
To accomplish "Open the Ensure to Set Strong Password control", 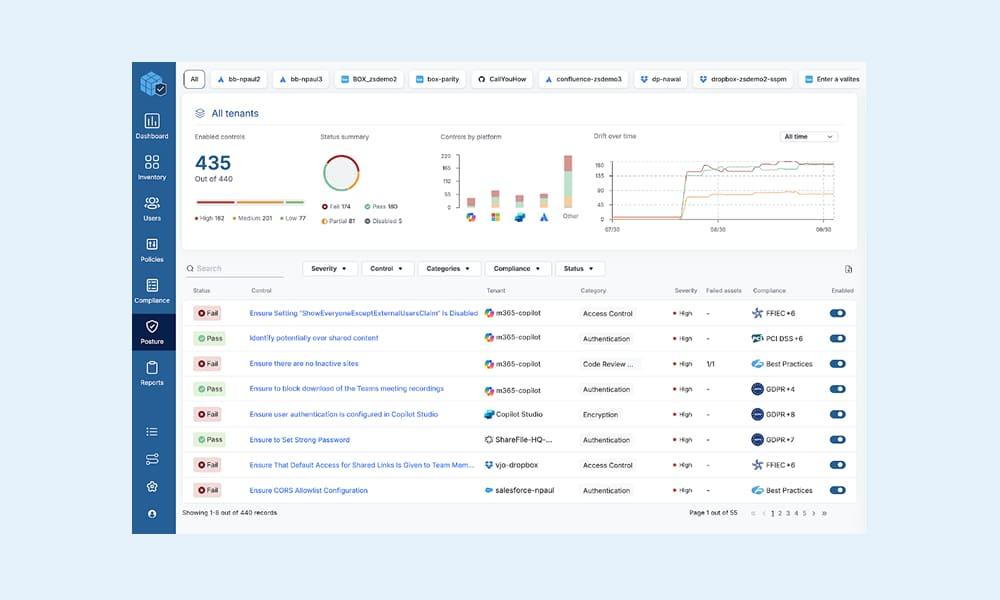I will coord(299,440).
